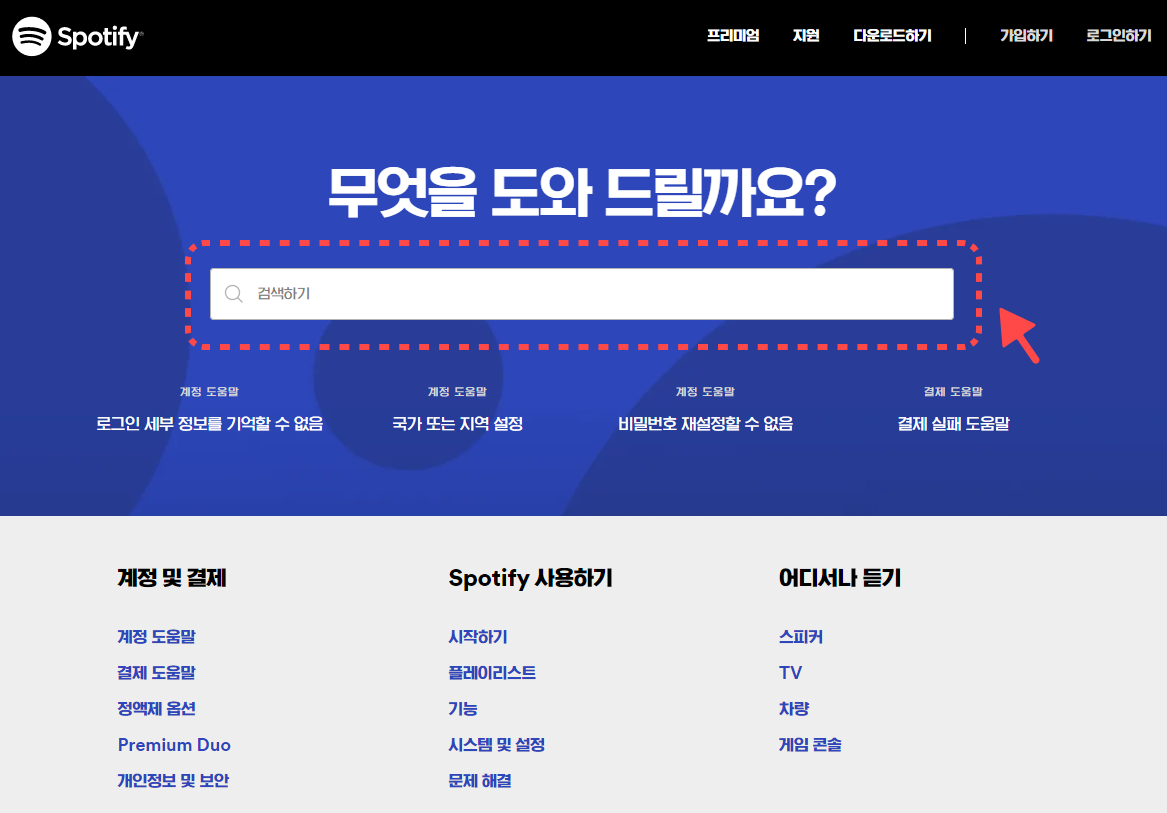Open 시작하기 under Spotify 사용하기
This screenshot has width=1167, height=813.
pos(477,637)
